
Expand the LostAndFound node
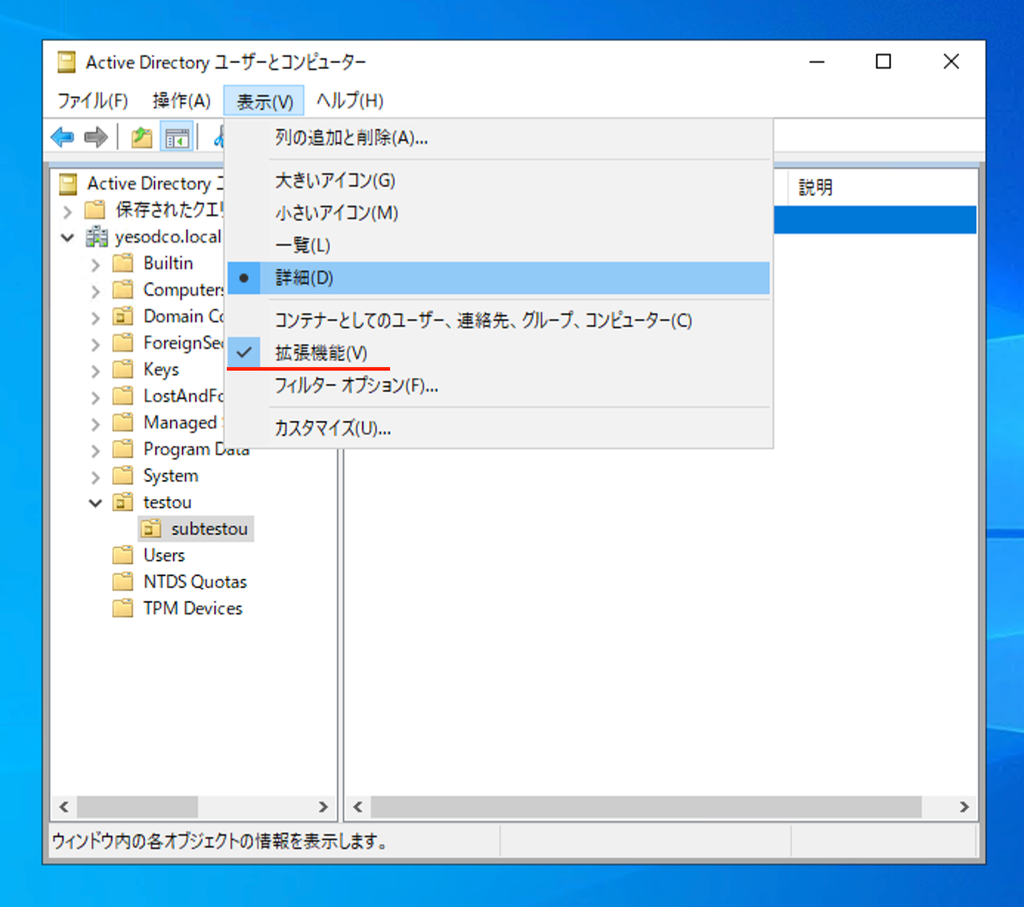point(96,398)
